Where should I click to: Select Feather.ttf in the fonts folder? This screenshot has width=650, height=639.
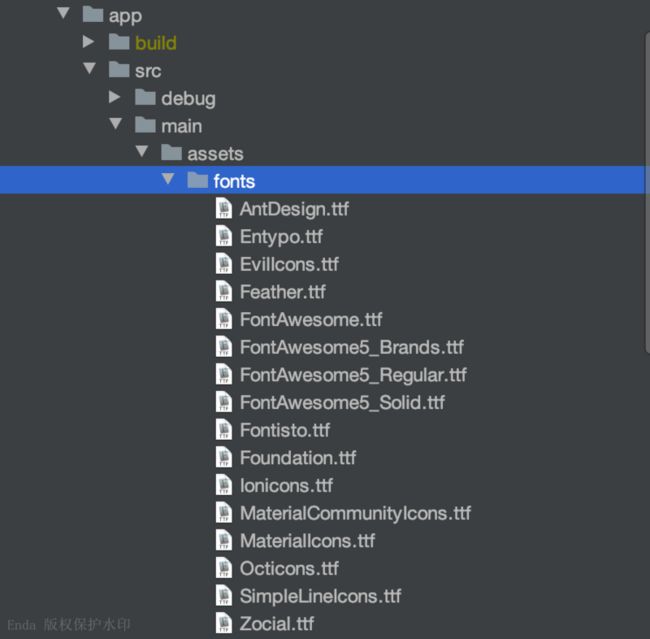pyautogui.click(x=282, y=292)
